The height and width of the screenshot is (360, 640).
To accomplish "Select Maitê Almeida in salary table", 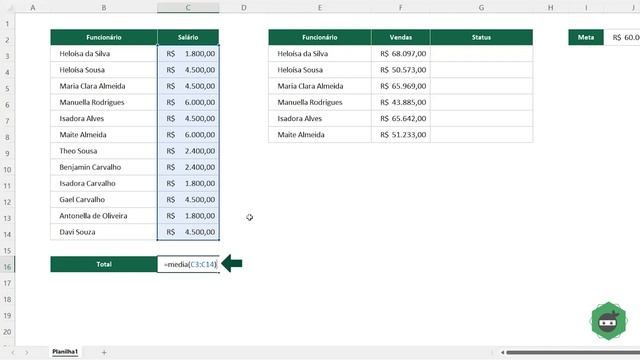I will (x=104, y=135).
